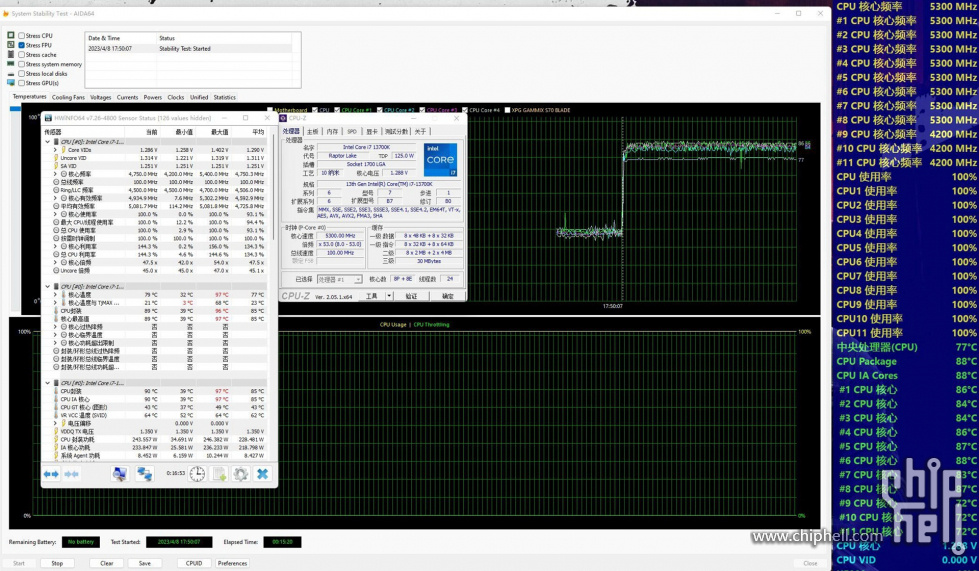Expand the Core VIDs row in HWiNFO
Image resolution: width=979 pixels, height=571 pixels.
(55, 150)
